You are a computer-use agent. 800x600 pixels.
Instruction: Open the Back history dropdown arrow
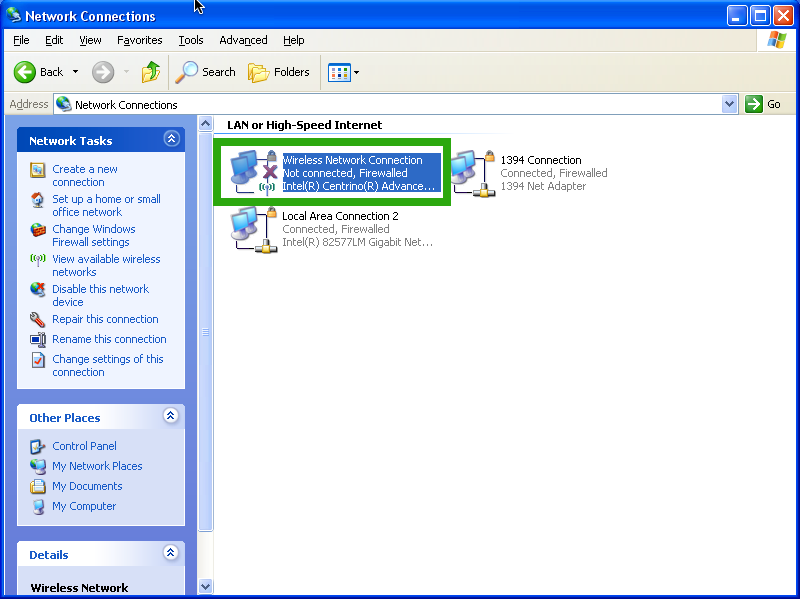click(75, 72)
